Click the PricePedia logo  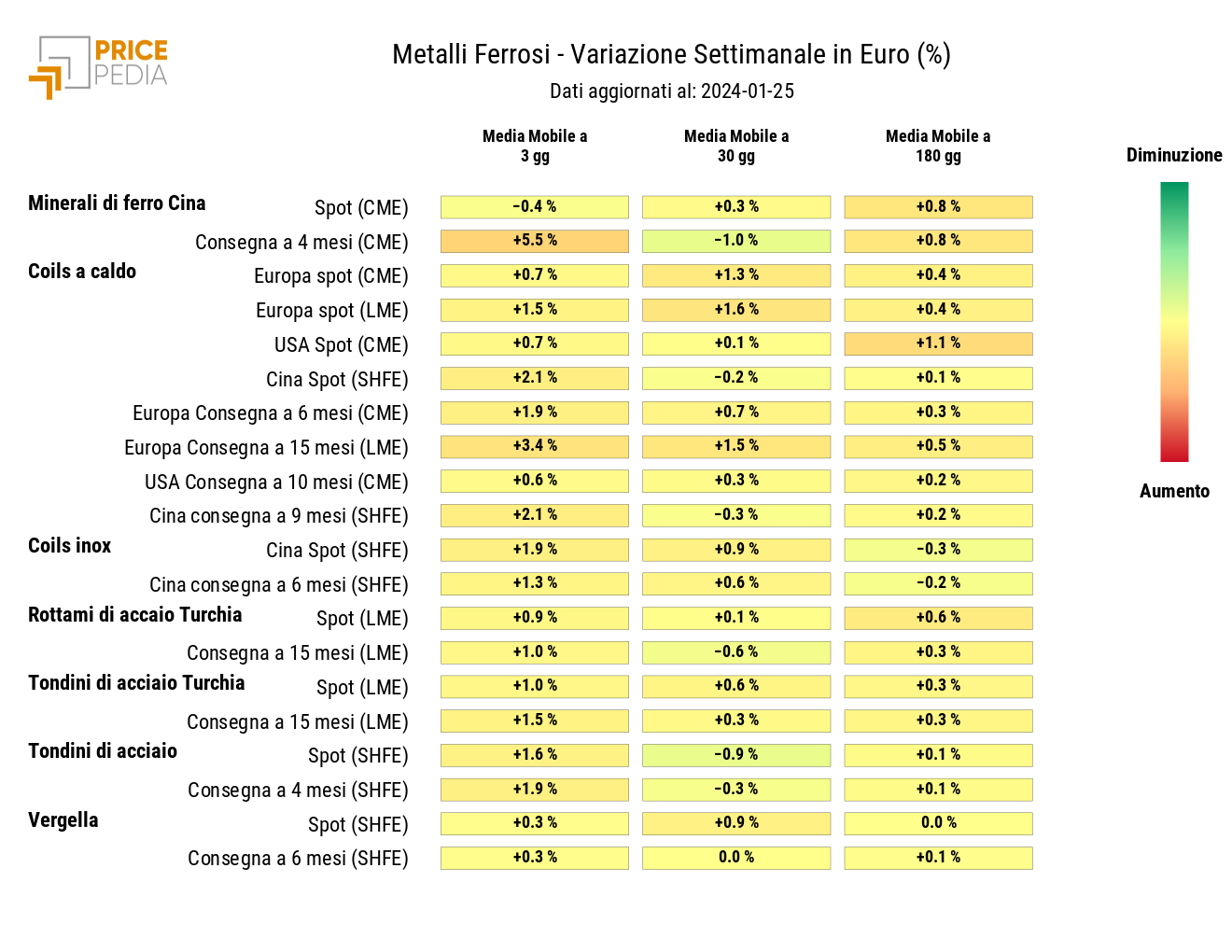(x=99, y=67)
